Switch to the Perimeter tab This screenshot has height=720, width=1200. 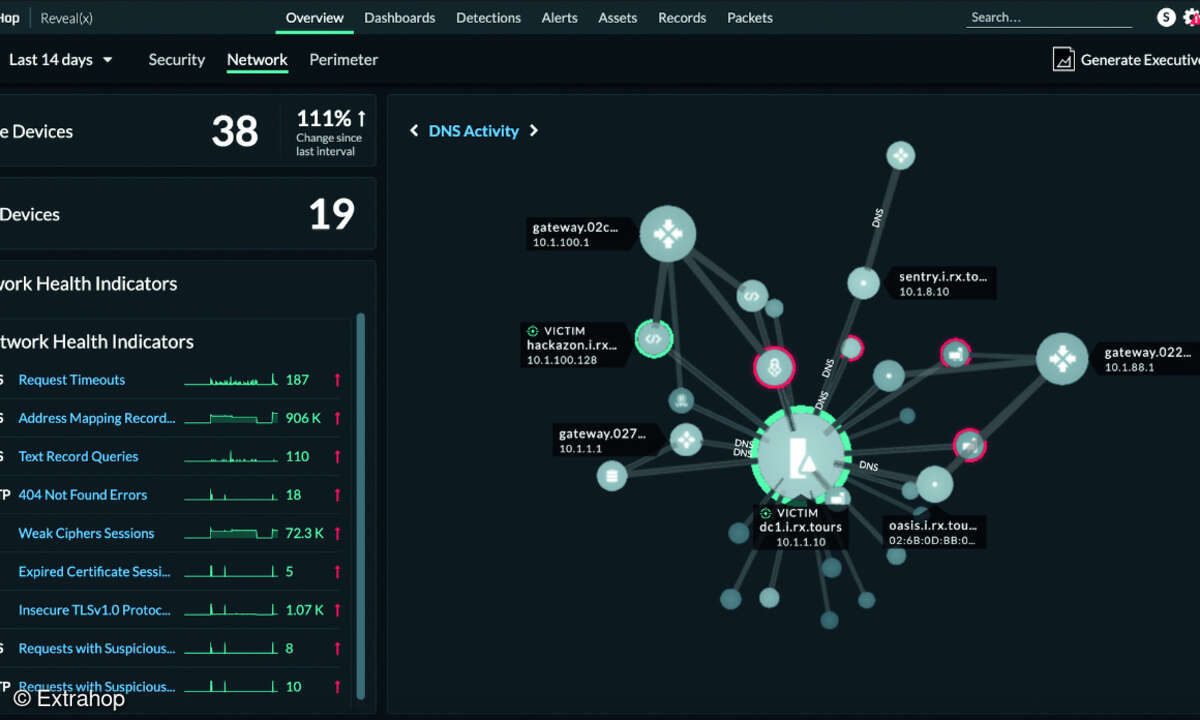click(x=344, y=60)
